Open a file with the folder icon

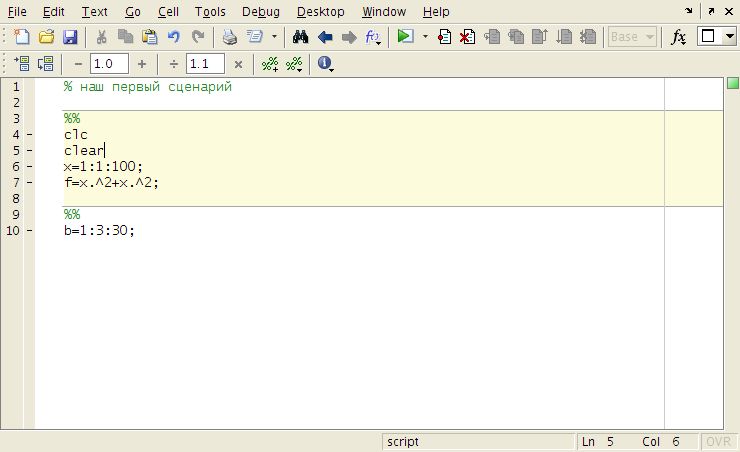click(x=46, y=36)
